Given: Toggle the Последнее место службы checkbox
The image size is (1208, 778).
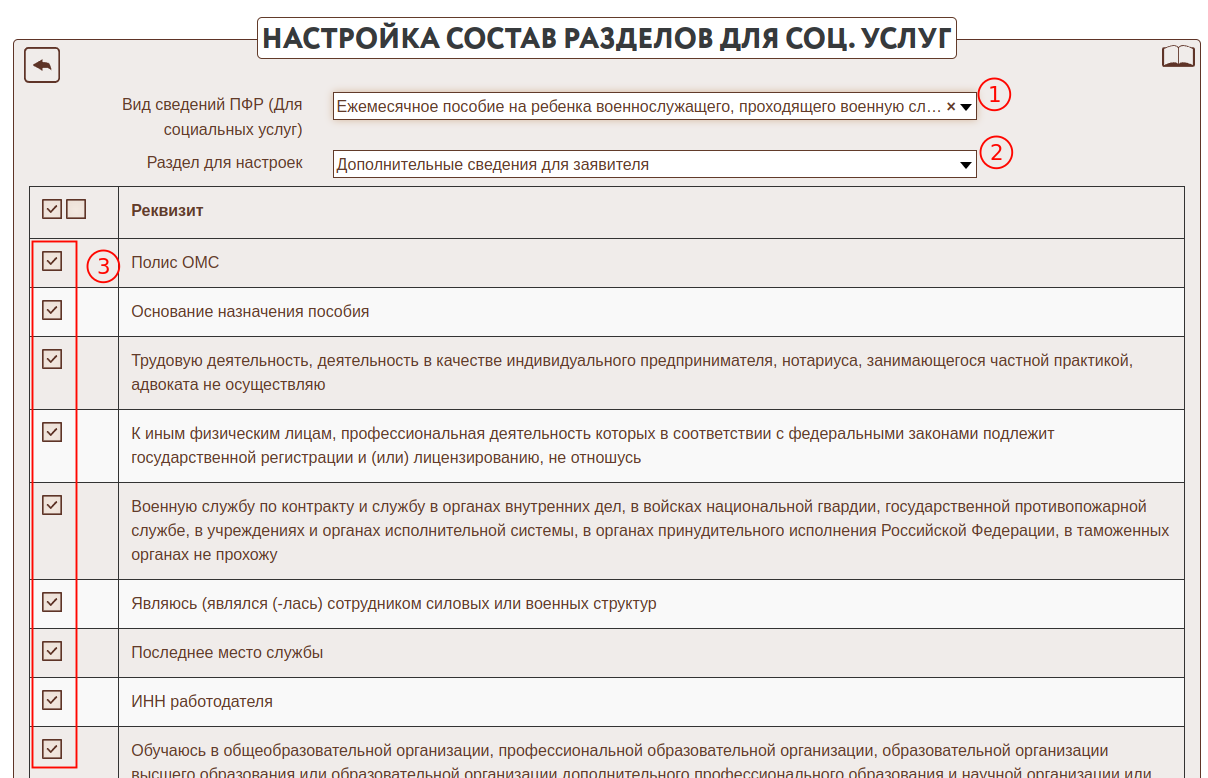Looking at the screenshot, I should 52,651.
